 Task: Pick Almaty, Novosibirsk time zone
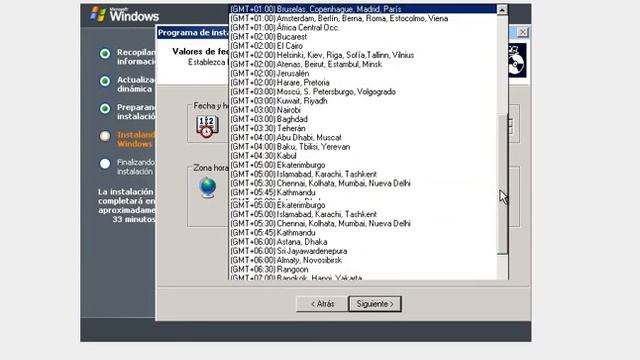click(362, 260)
